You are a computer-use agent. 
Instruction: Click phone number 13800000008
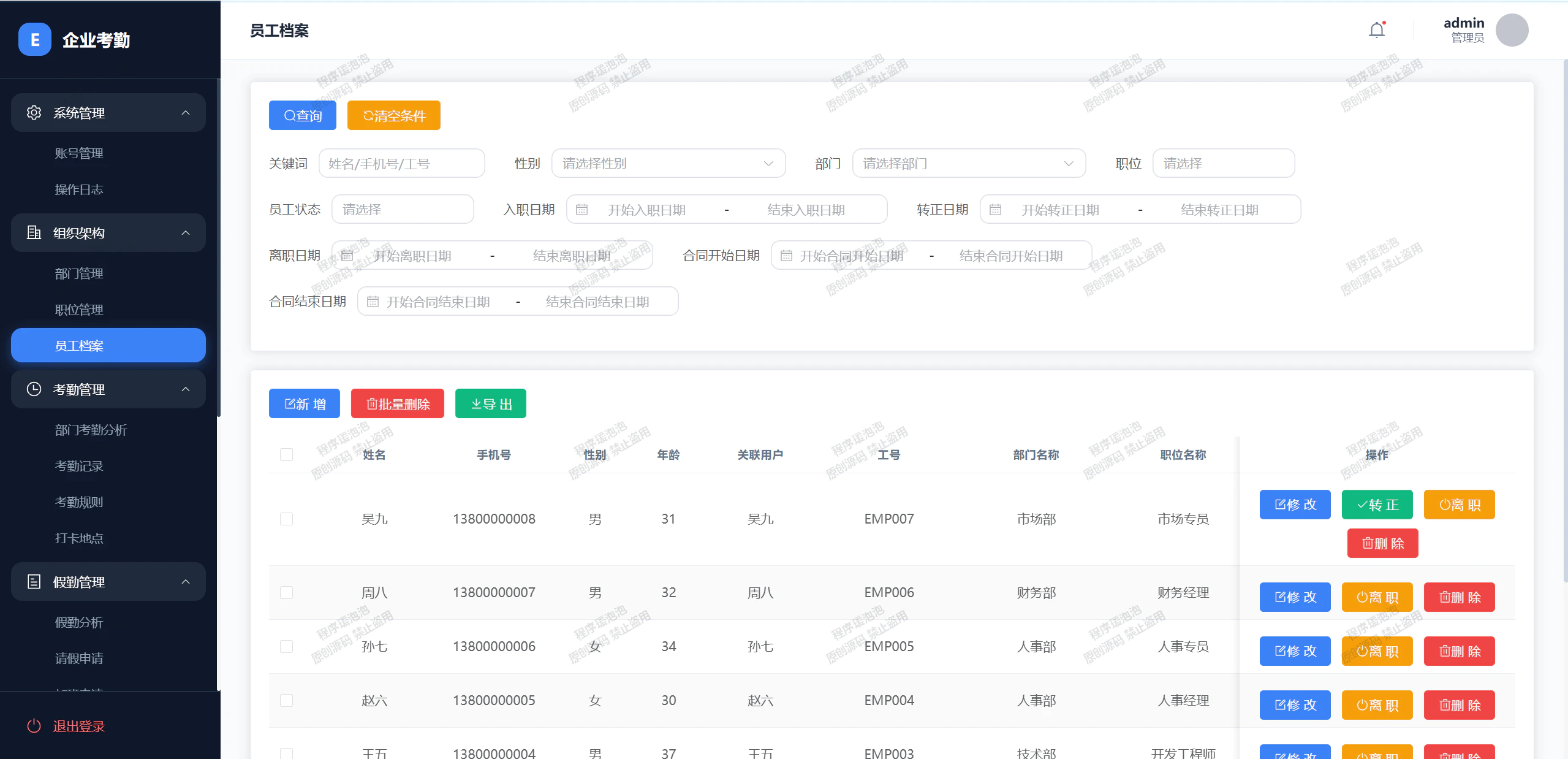click(494, 519)
